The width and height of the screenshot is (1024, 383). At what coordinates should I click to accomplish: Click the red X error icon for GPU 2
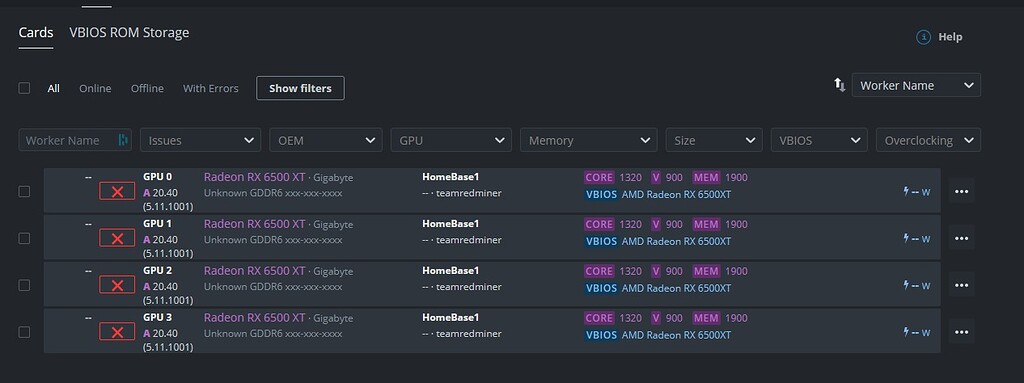[117, 286]
